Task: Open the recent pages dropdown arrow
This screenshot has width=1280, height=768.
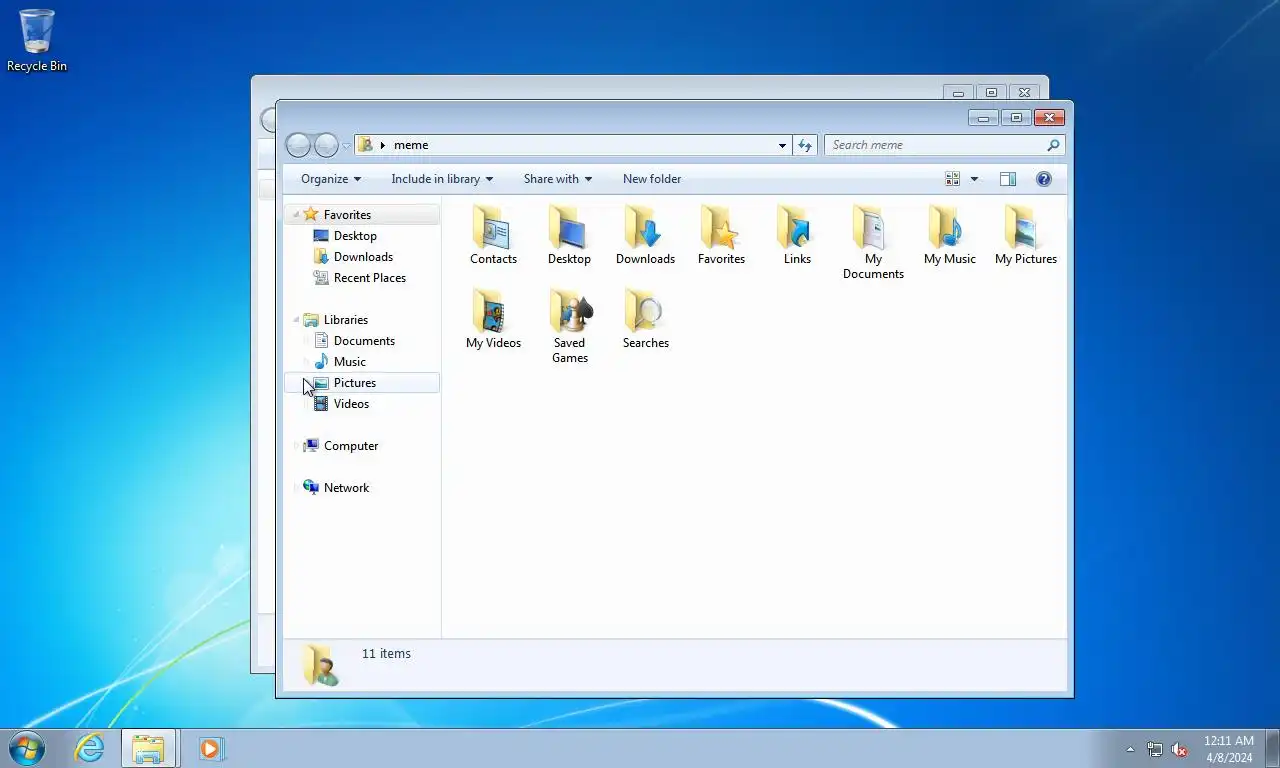Action: (x=347, y=146)
